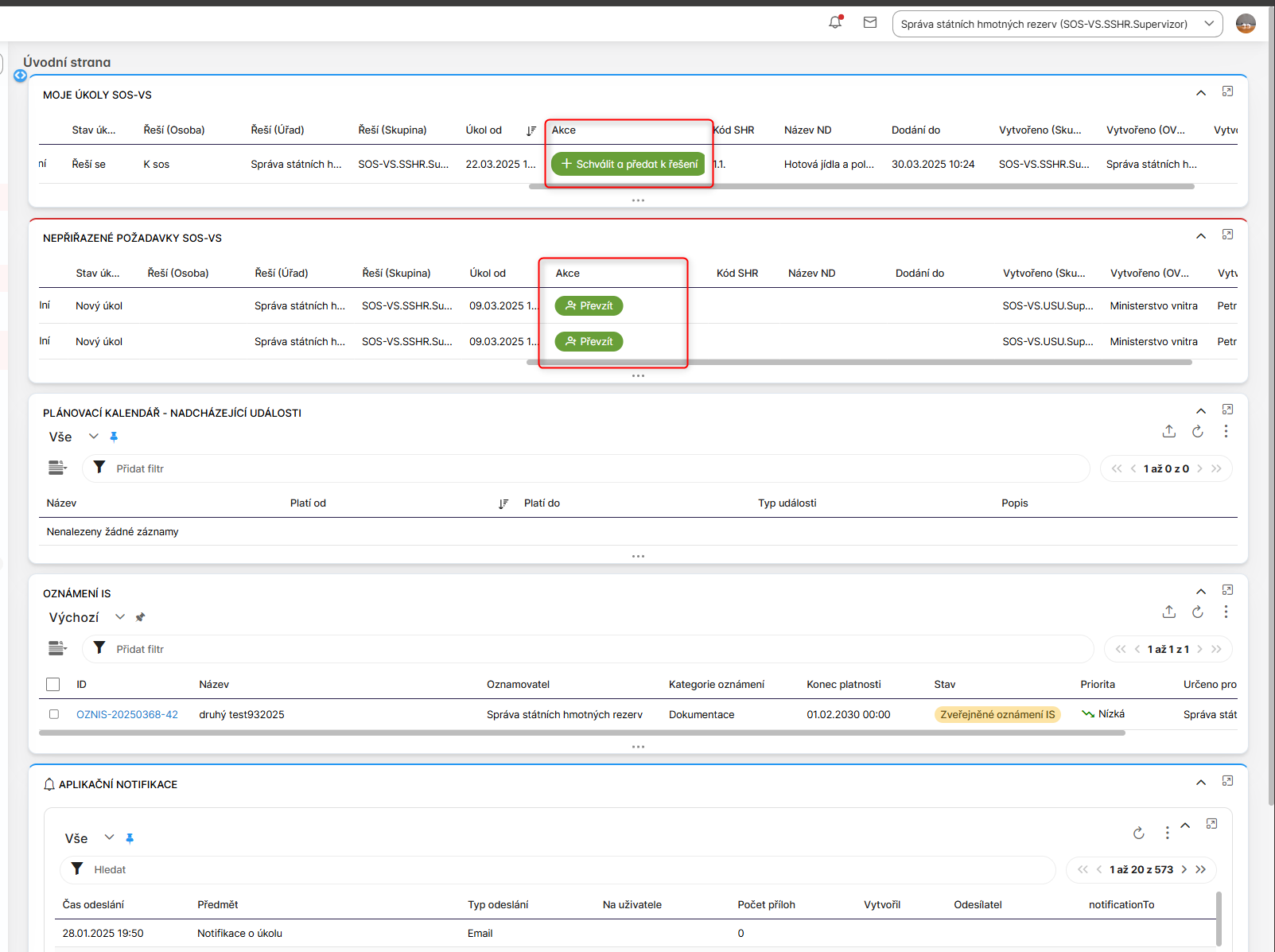
Task: Click the first Převzít button
Action: point(589,305)
